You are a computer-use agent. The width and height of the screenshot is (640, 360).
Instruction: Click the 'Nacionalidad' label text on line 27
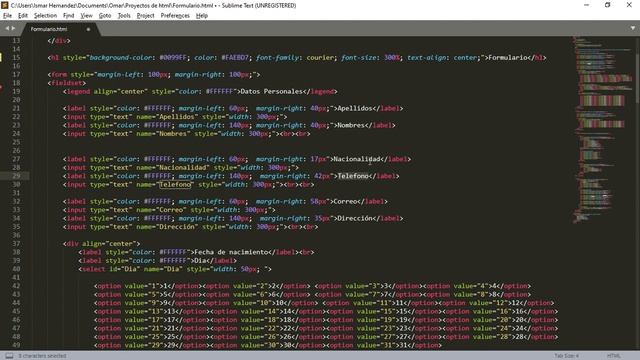[x=357, y=159]
